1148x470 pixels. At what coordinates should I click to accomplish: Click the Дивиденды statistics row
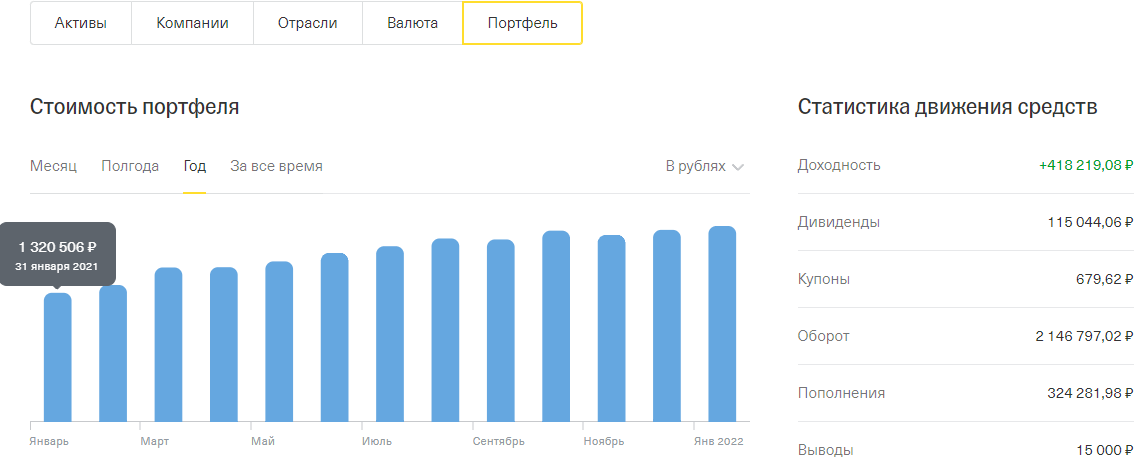click(x=965, y=222)
